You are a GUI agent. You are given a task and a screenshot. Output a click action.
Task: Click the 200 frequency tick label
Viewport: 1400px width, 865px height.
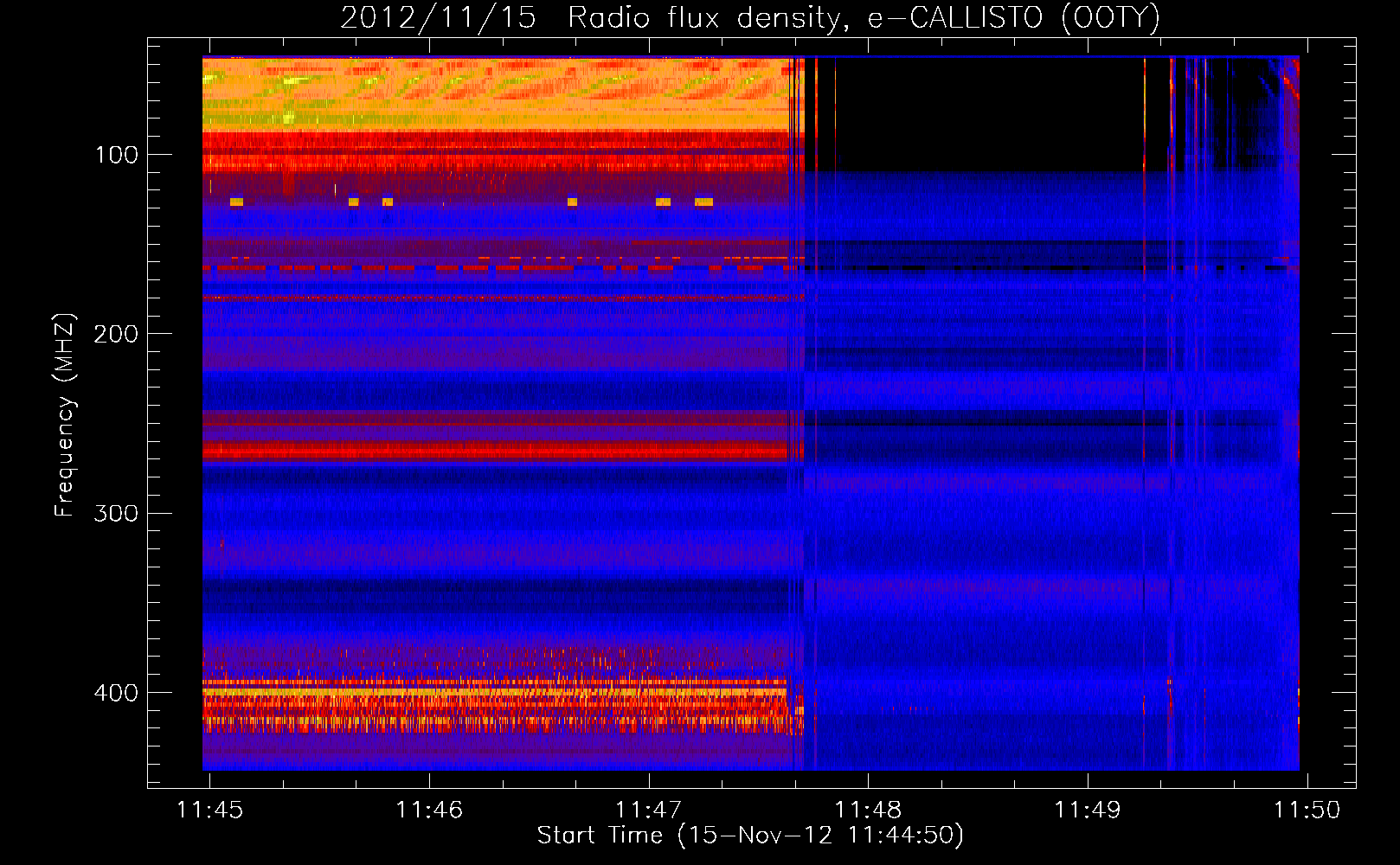pyautogui.click(x=116, y=334)
